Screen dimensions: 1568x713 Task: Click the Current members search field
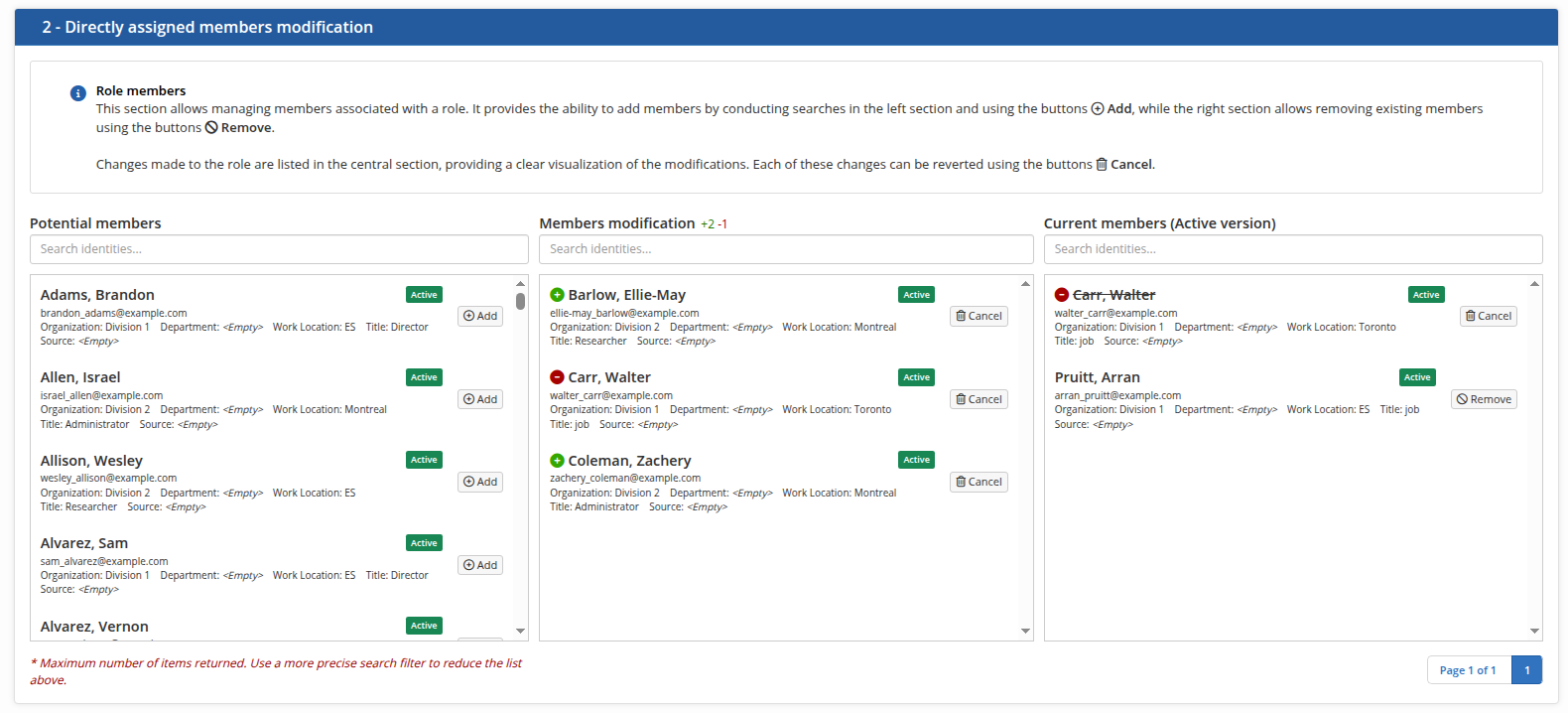tap(1292, 249)
